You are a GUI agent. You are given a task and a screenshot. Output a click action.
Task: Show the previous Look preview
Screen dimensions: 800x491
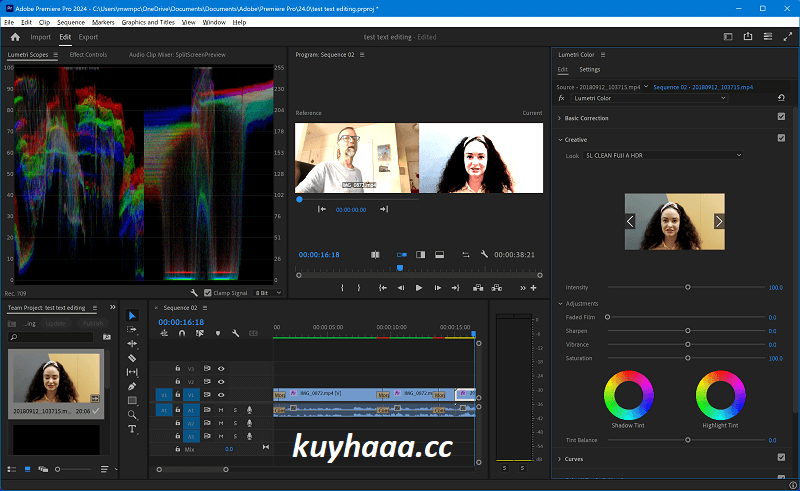(630, 222)
